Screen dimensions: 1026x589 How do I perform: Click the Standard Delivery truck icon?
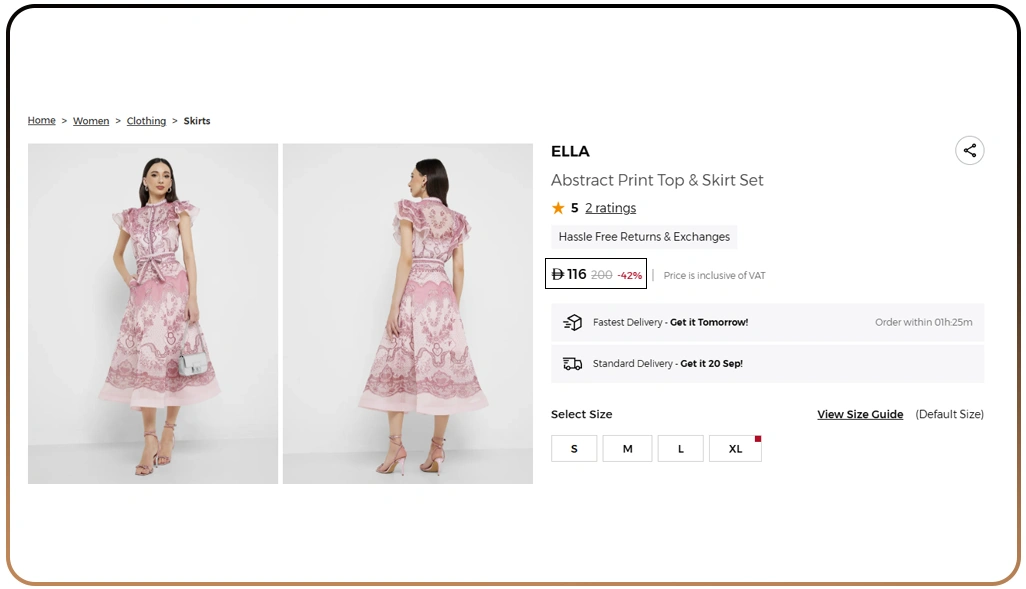coord(572,363)
